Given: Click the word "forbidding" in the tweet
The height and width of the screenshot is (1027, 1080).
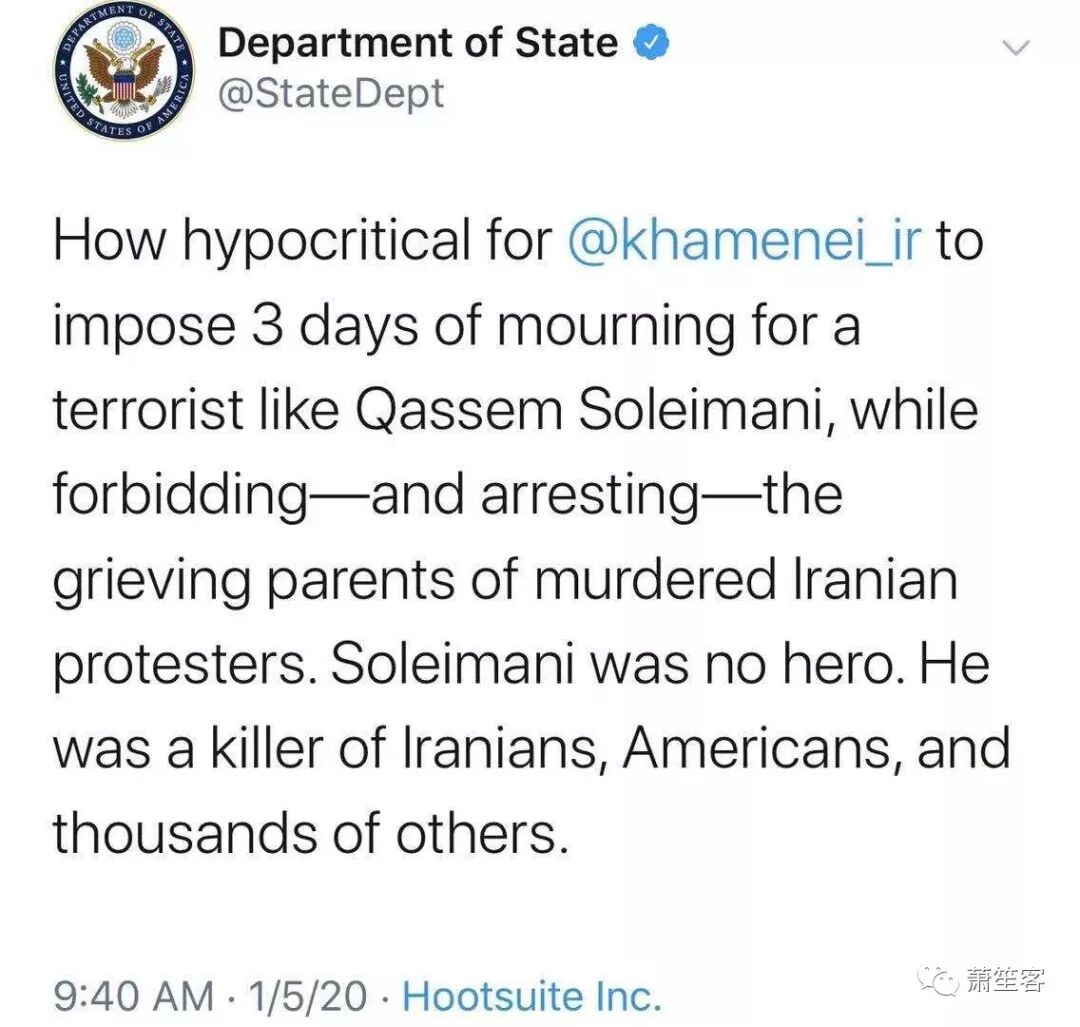Looking at the screenshot, I should (x=180, y=496).
